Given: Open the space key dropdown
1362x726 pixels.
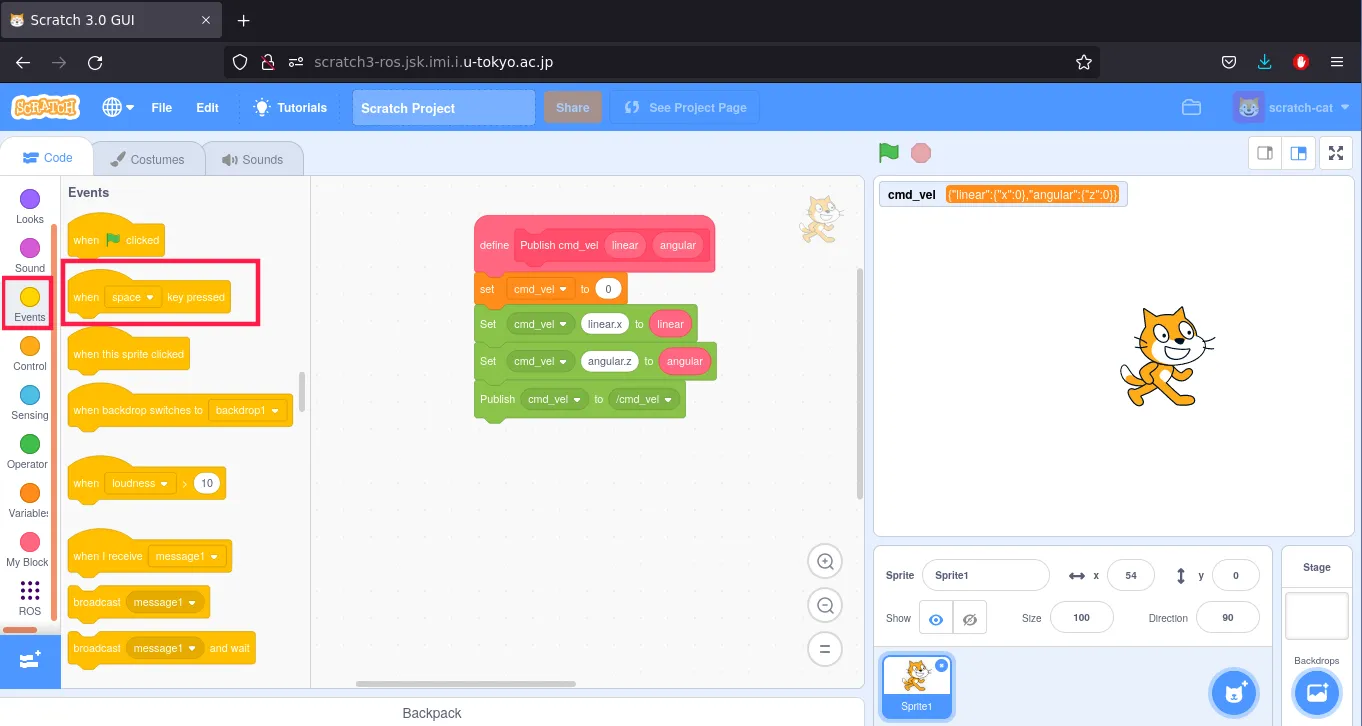Looking at the screenshot, I should [134, 297].
